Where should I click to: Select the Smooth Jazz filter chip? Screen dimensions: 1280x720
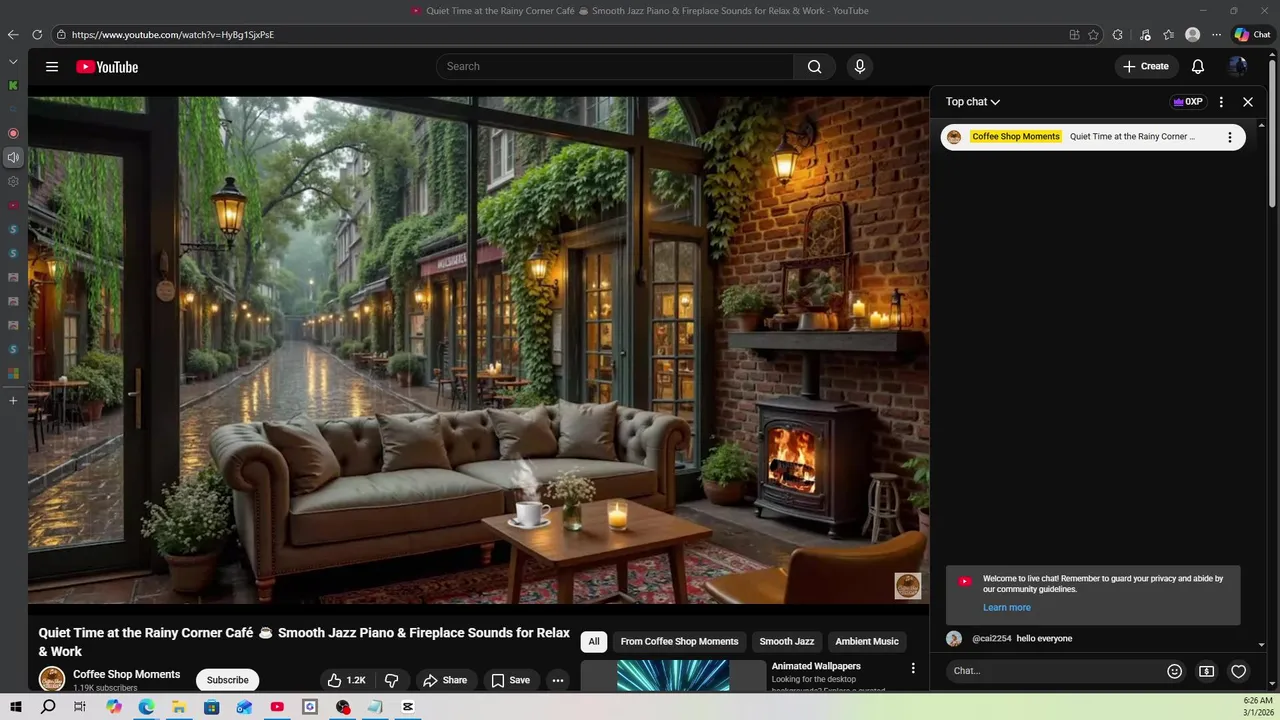786,642
